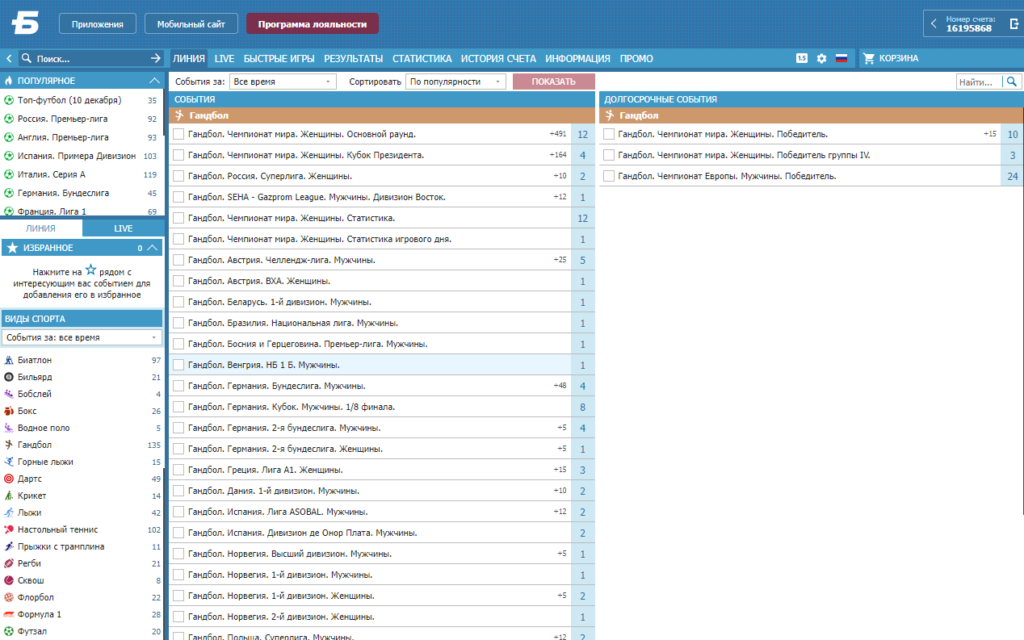The image size is (1024, 640).
Task: Click the football icon beside Топ-футбол
Action: pyautogui.click(x=9, y=100)
